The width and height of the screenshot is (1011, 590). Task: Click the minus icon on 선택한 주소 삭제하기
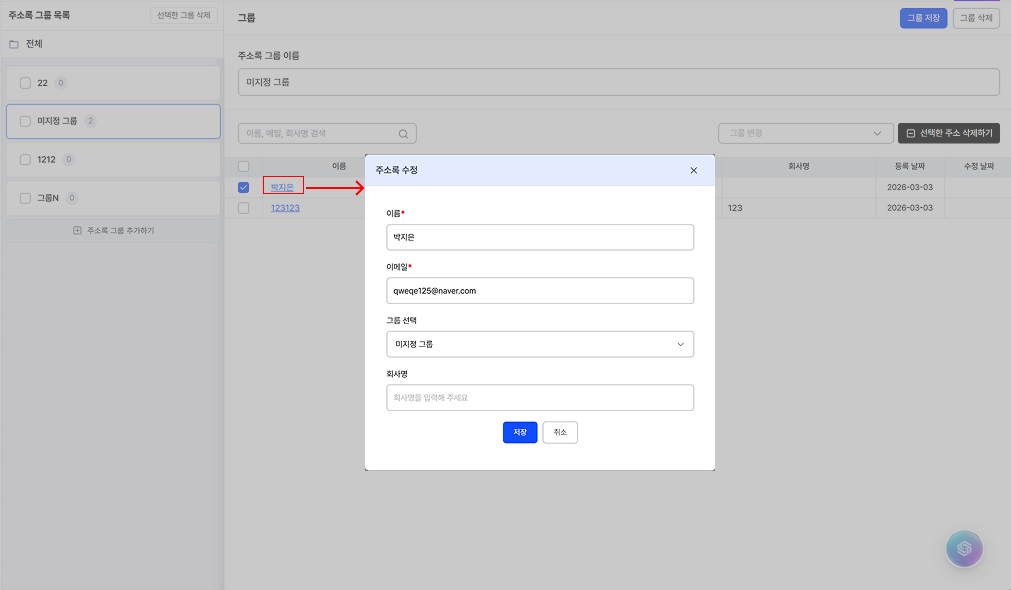pyautogui.click(x=910, y=133)
